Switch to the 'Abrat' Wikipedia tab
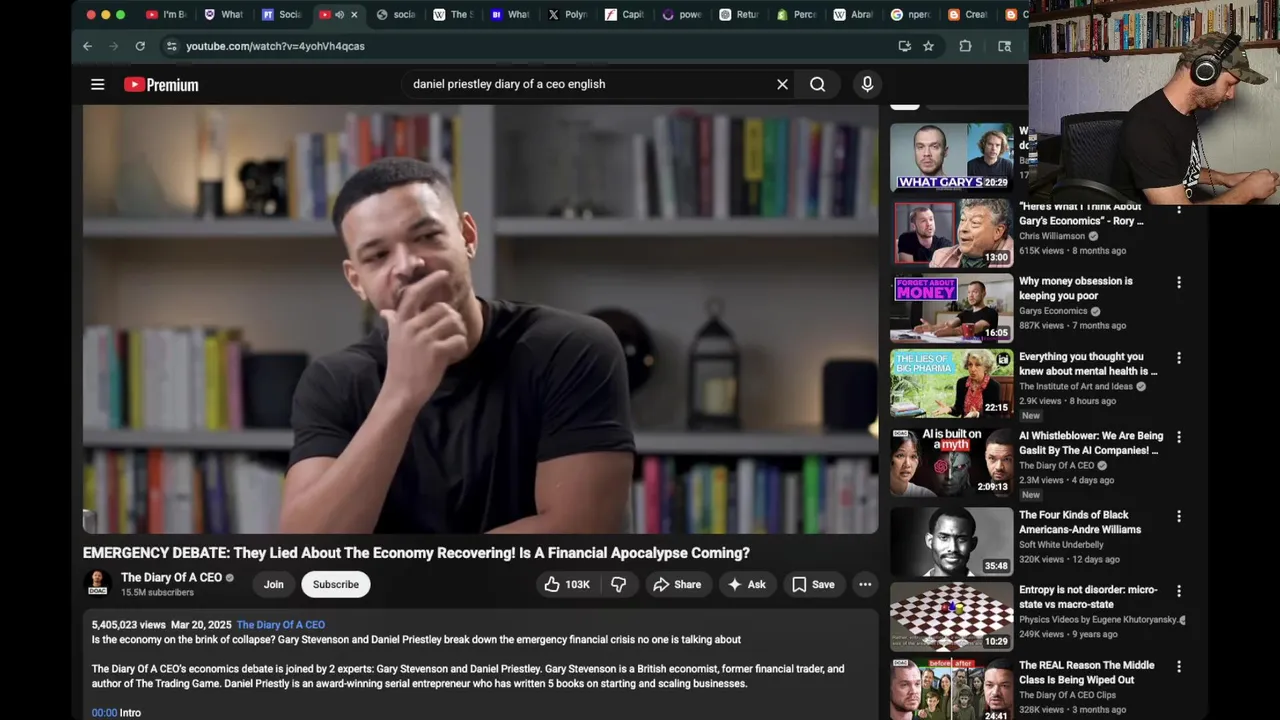Image resolution: width=1280 pixels, height=720 pixels. point(854,15)
